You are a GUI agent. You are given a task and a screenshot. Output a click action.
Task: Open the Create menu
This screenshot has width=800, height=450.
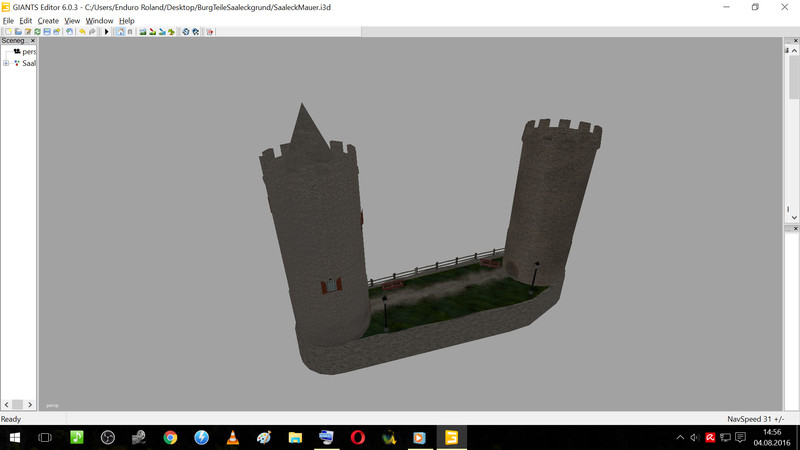pos(48,20)
